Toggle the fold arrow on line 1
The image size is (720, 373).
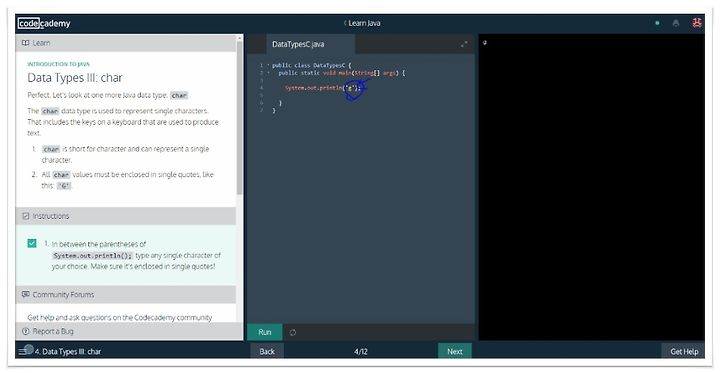pos(268,65)
